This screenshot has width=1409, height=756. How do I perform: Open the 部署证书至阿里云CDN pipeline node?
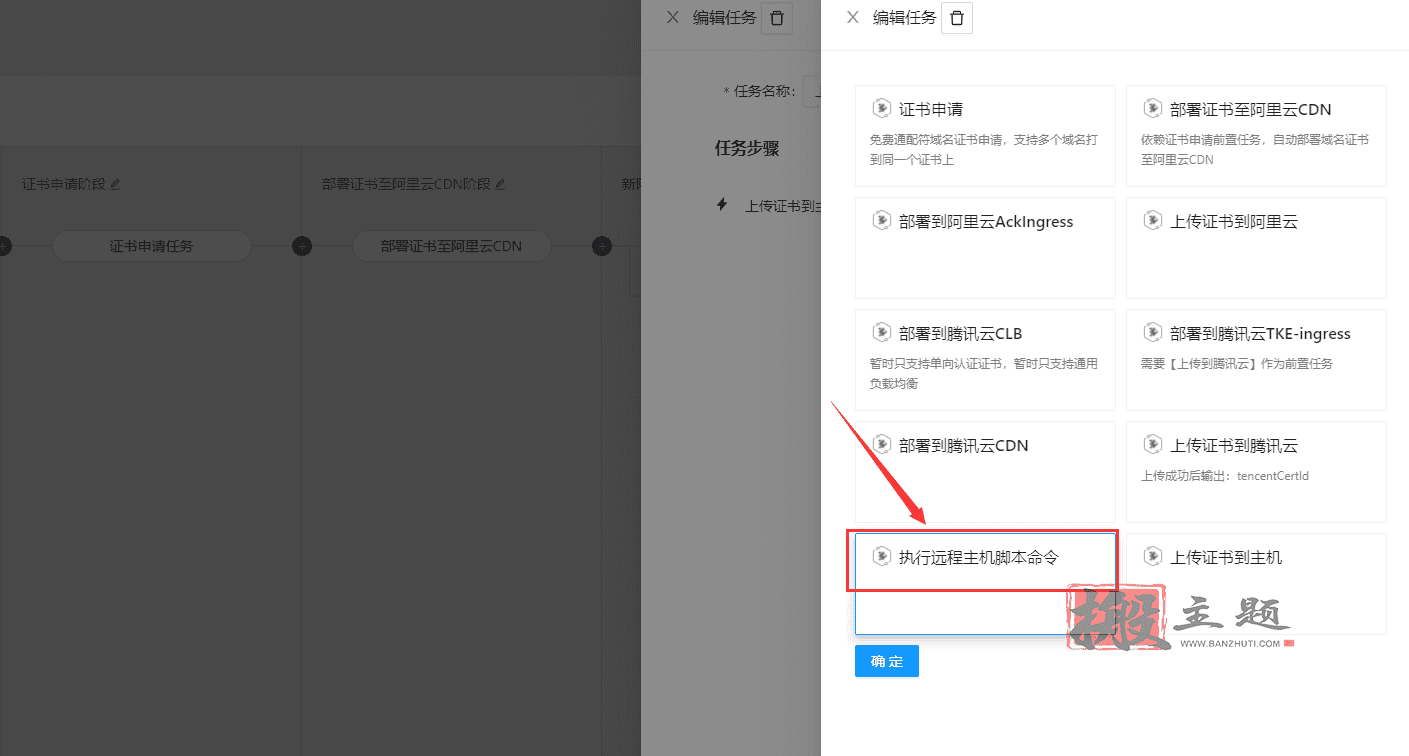pyautogui.click(x=451, y=246)
